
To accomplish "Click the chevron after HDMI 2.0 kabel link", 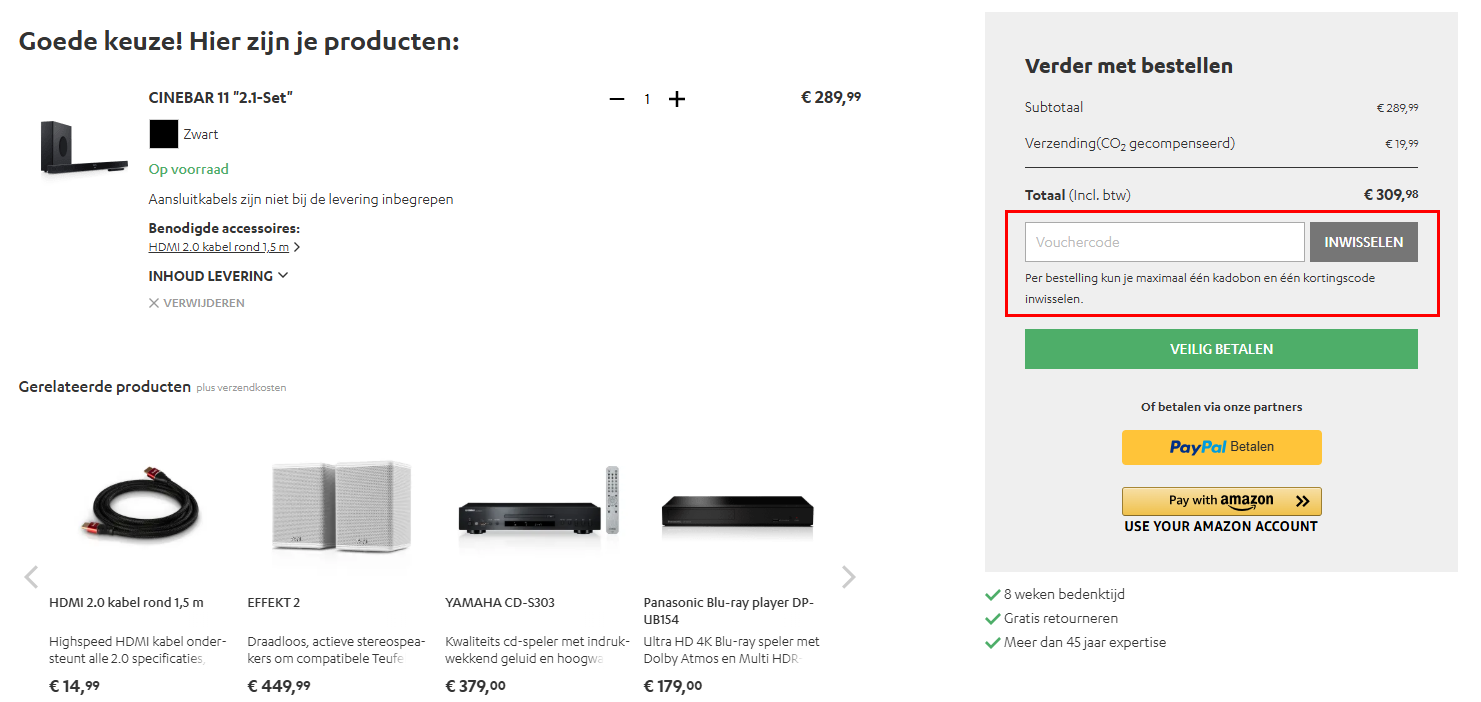I will point(299,246).
